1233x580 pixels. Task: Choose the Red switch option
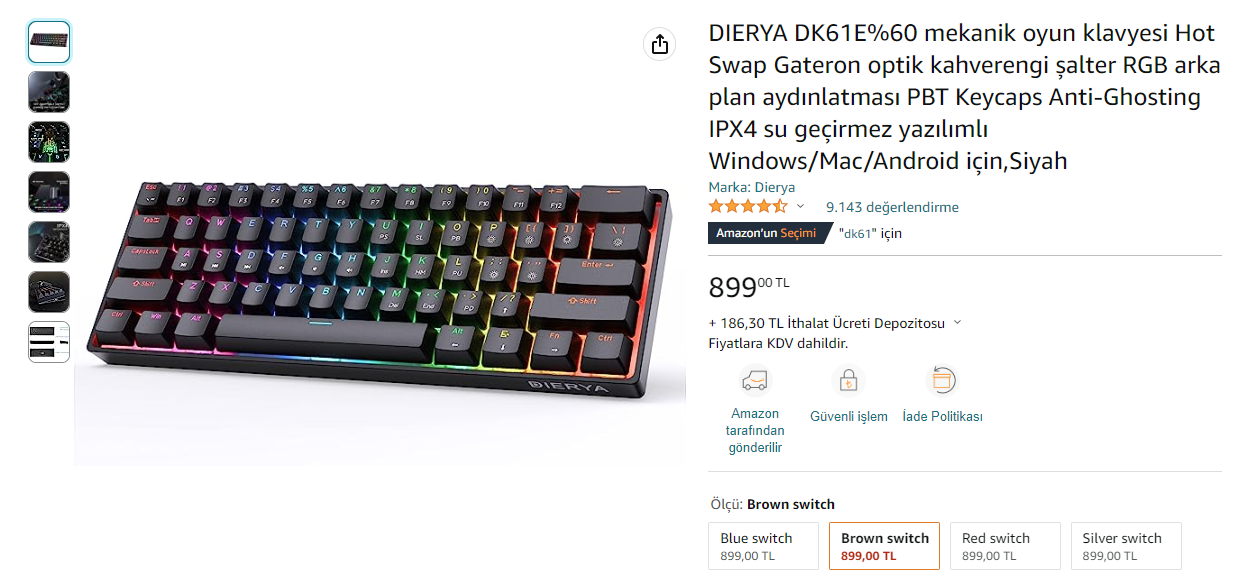coord(1004,546)
